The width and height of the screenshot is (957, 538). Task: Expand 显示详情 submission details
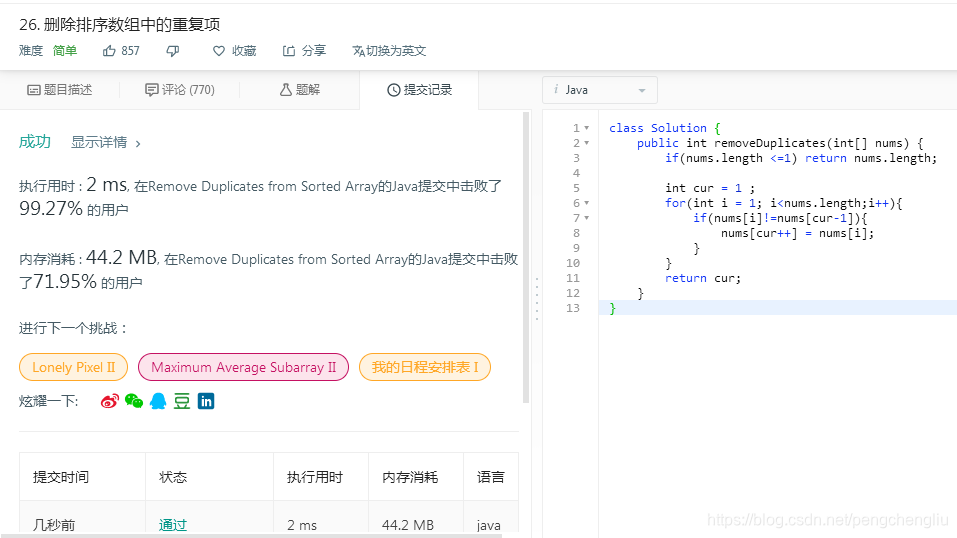pyautogui.click(x=106, y=143)
